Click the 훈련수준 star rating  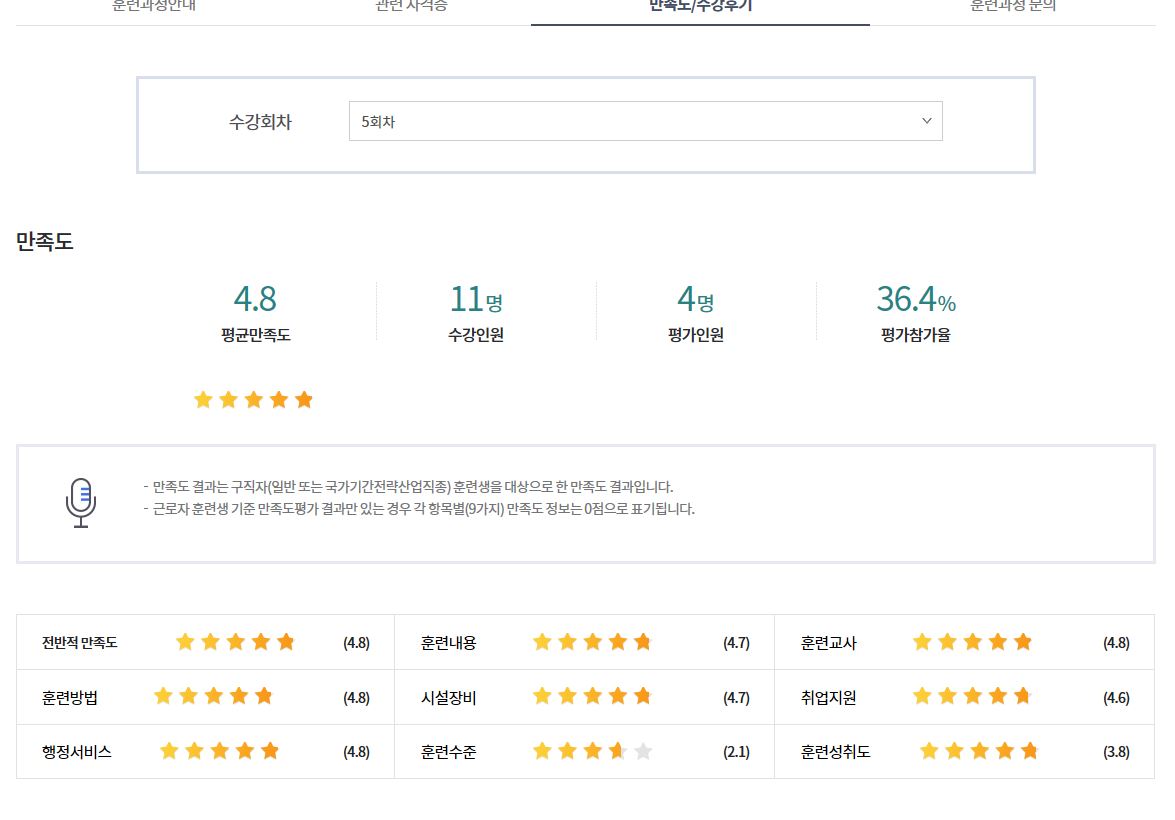point(592,751)
